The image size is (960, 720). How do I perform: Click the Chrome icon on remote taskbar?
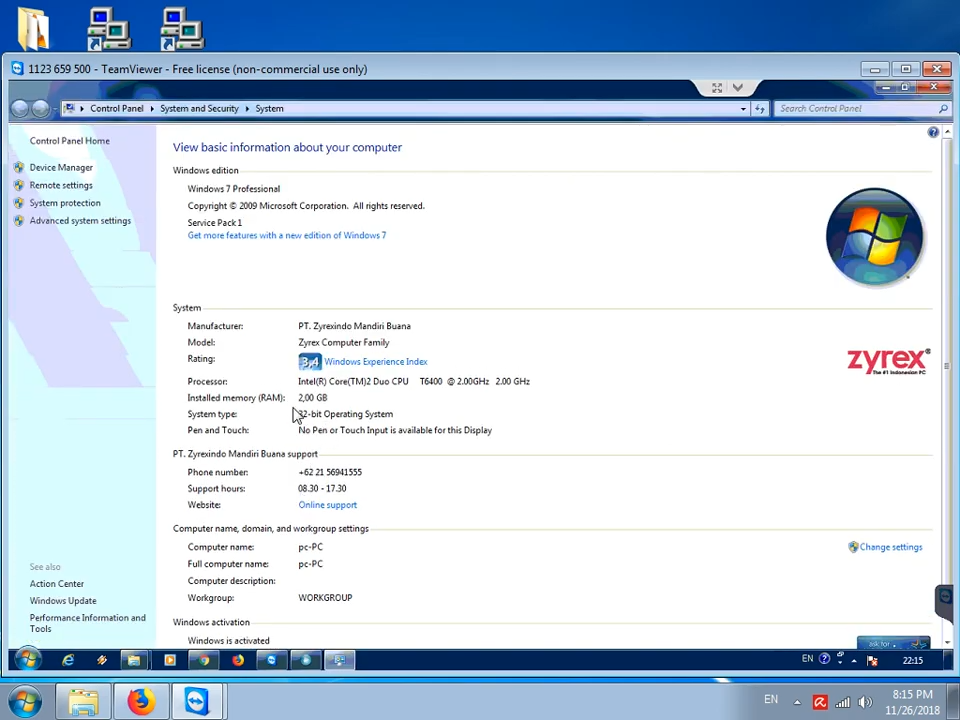coord(204,660)
